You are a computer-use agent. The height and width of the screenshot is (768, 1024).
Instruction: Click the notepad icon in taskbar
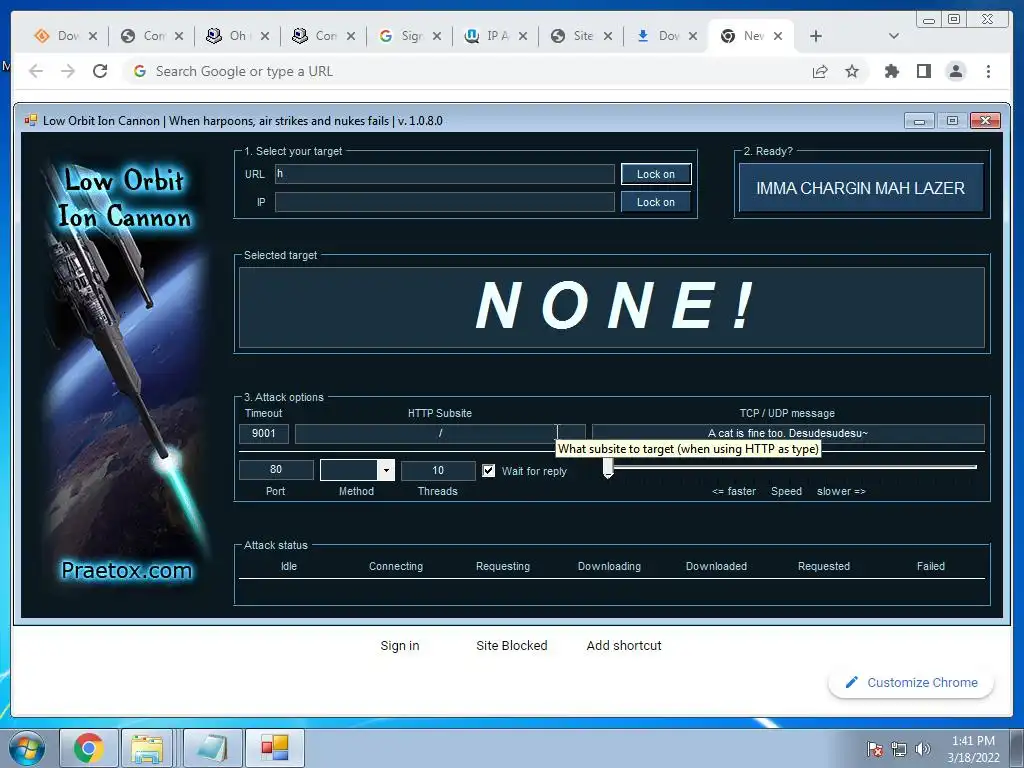point(212,748)
